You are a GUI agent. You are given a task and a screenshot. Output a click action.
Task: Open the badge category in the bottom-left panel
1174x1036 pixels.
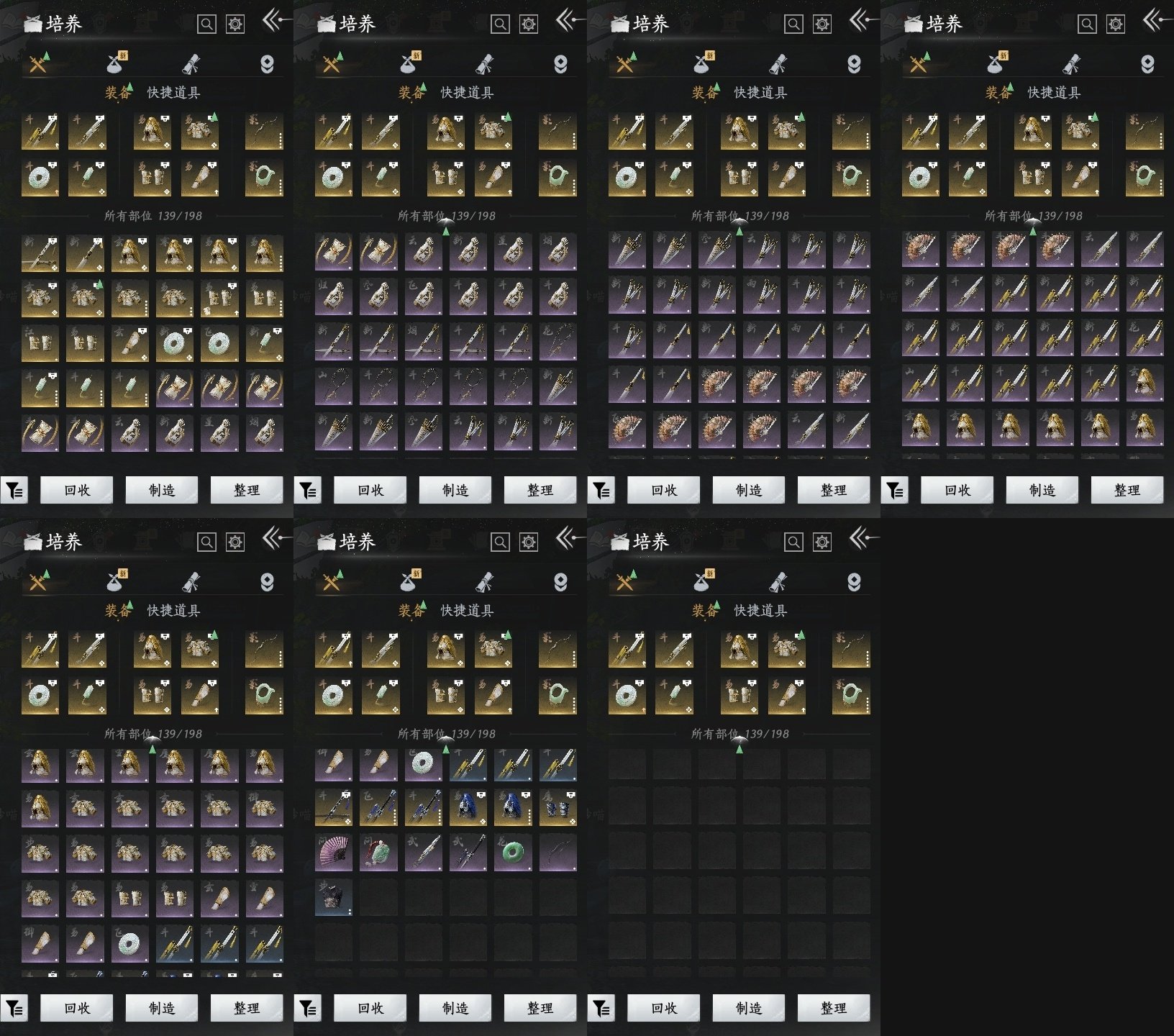pyautogui.click(x=267, y=582)
